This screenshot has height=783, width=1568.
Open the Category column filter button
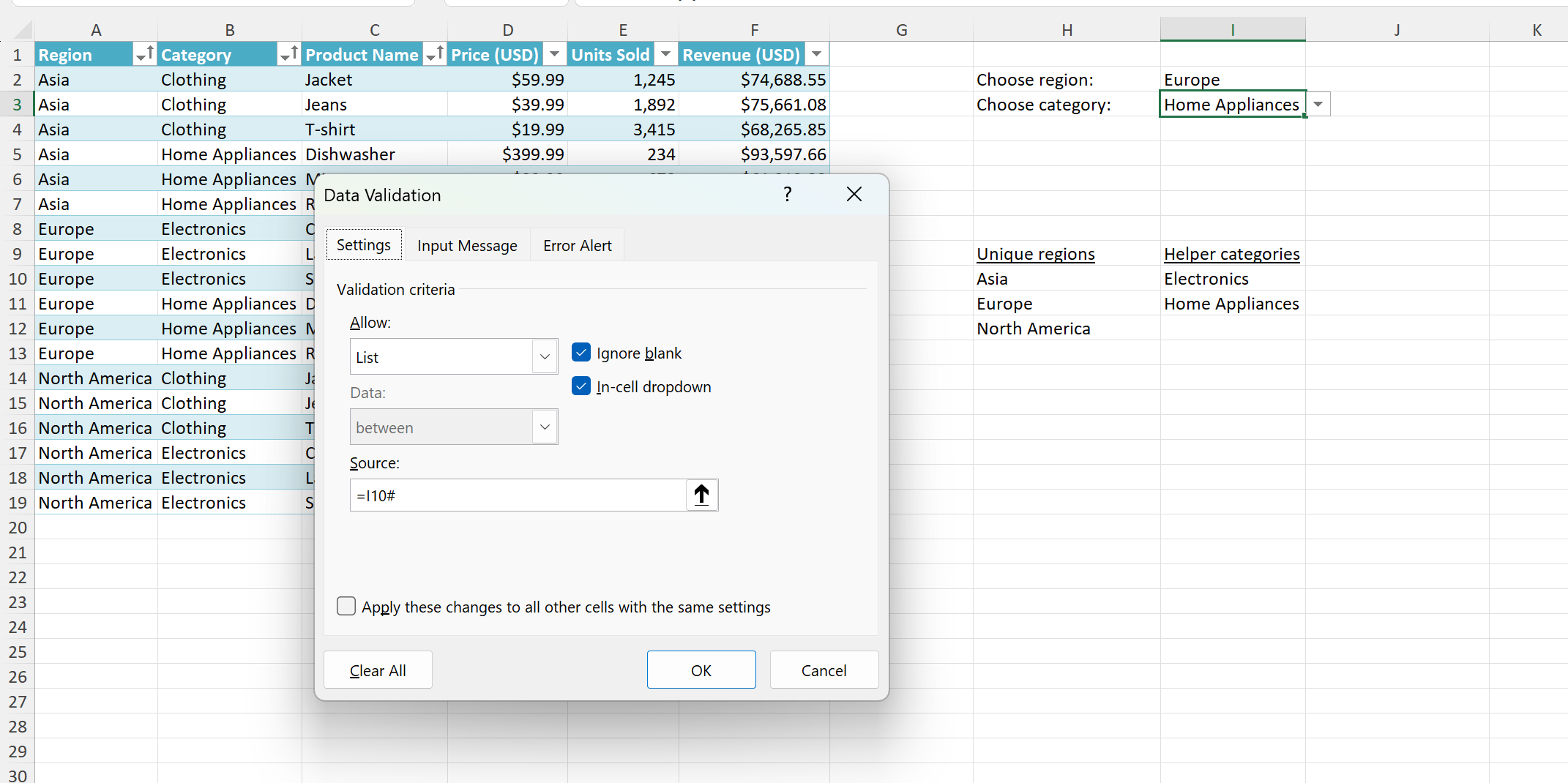pyautogui.click(x=288, y=55)
